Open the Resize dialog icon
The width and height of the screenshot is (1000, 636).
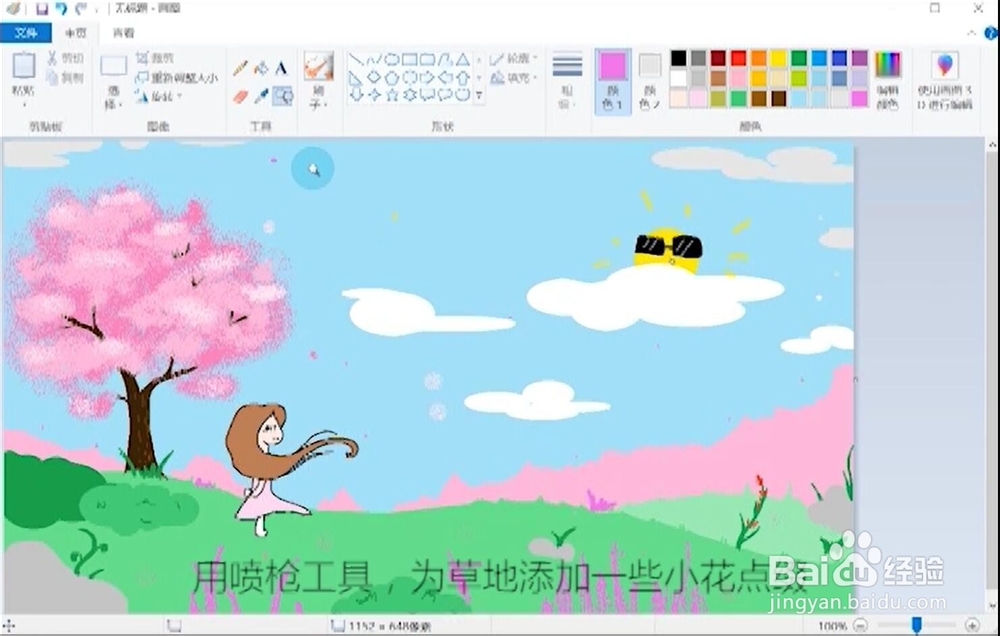(x=143, y=75)
